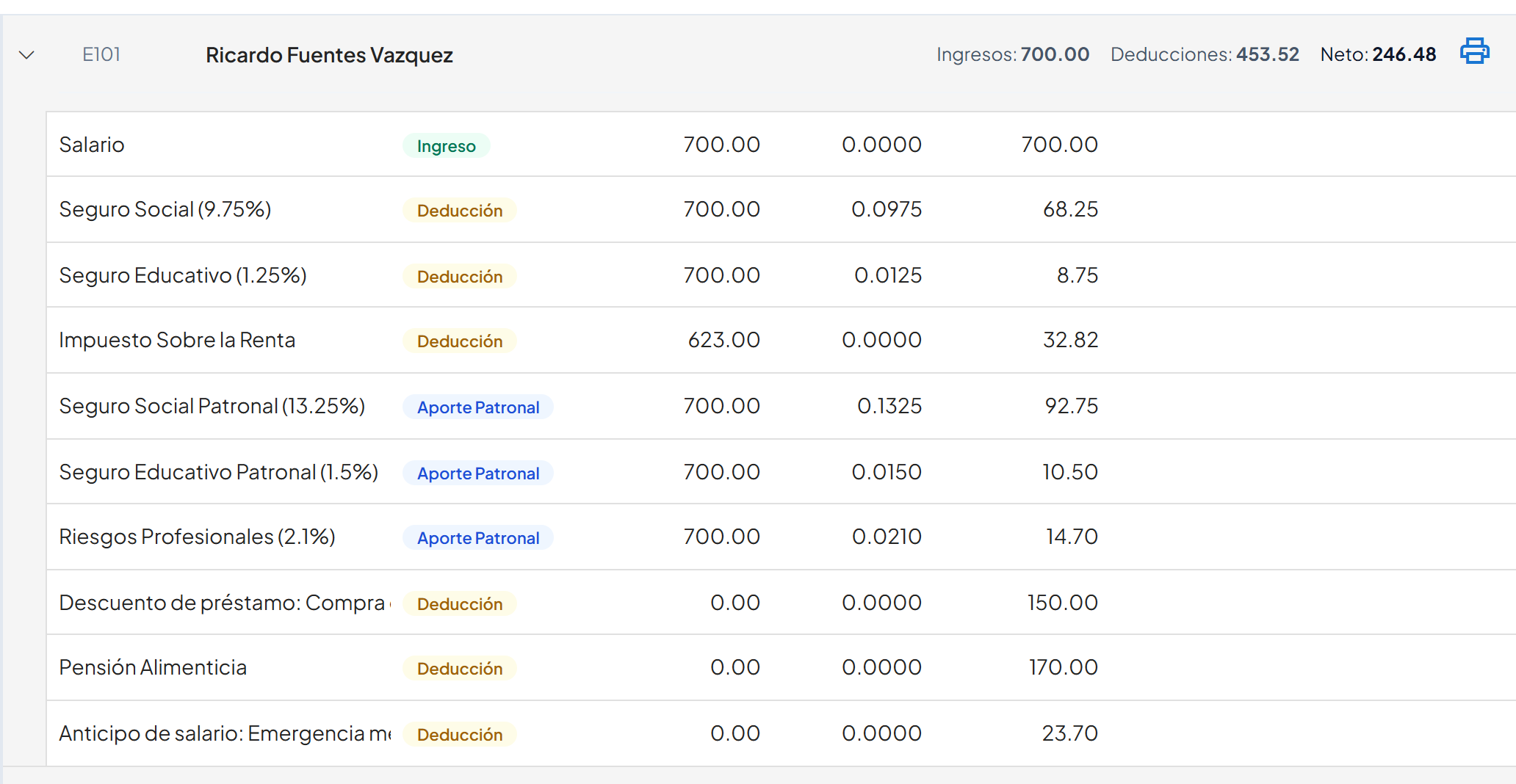Click the Aporte Patronal badge for Seguro Social Patronal
The width and height of the screenshot is (1516, 784).
click(478, 407)
